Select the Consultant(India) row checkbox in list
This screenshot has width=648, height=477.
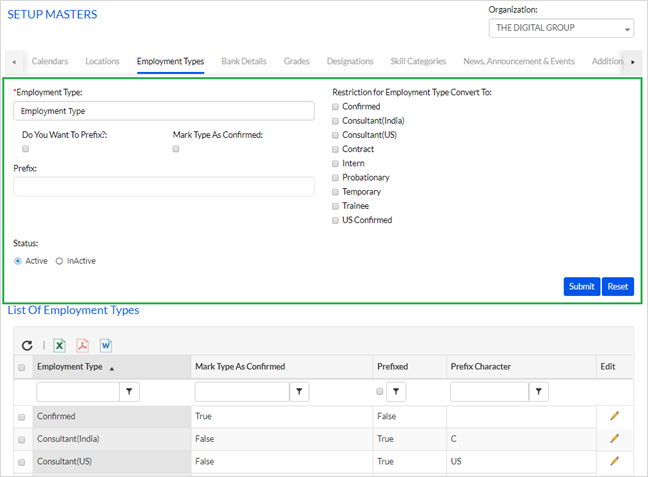pyautogui.click(x=21, y=440)
